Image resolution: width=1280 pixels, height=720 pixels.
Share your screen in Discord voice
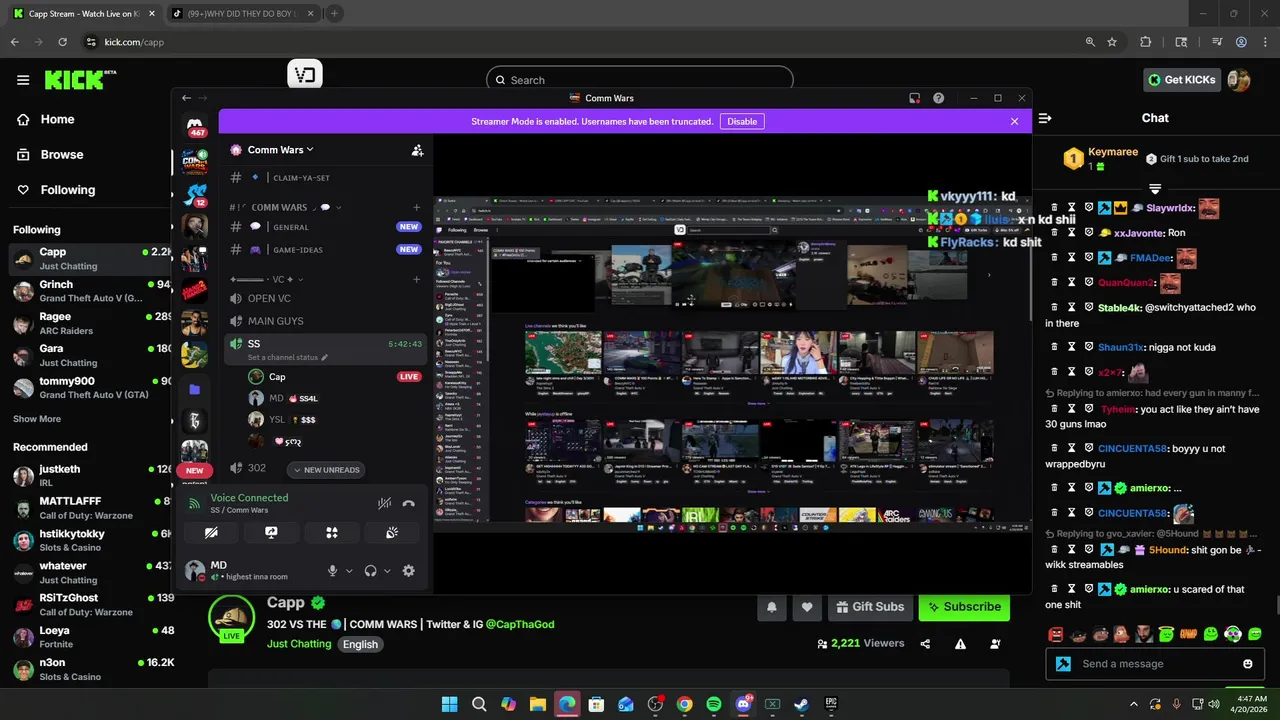[271, 533]
